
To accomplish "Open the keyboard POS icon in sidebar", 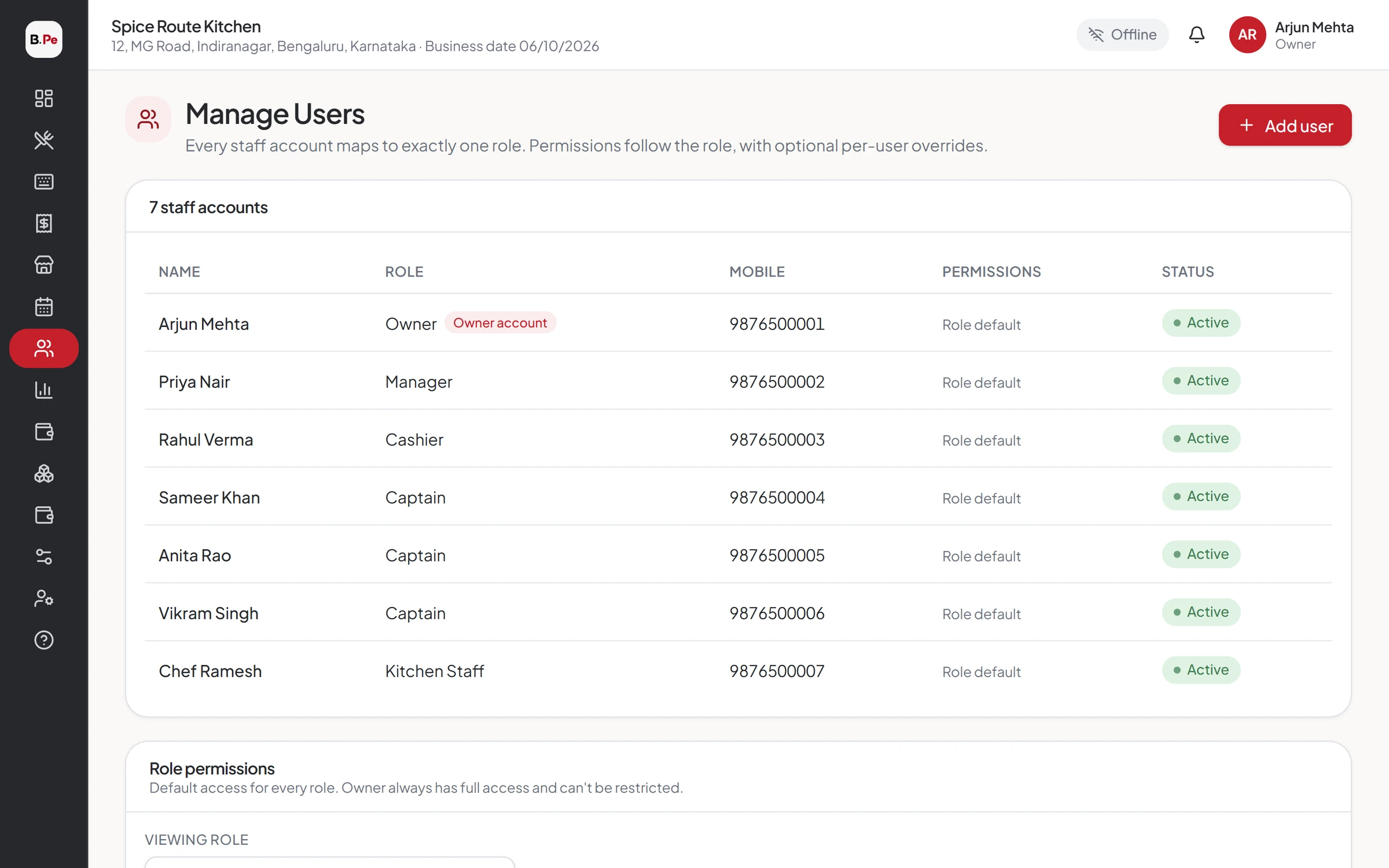I will 44,182.
